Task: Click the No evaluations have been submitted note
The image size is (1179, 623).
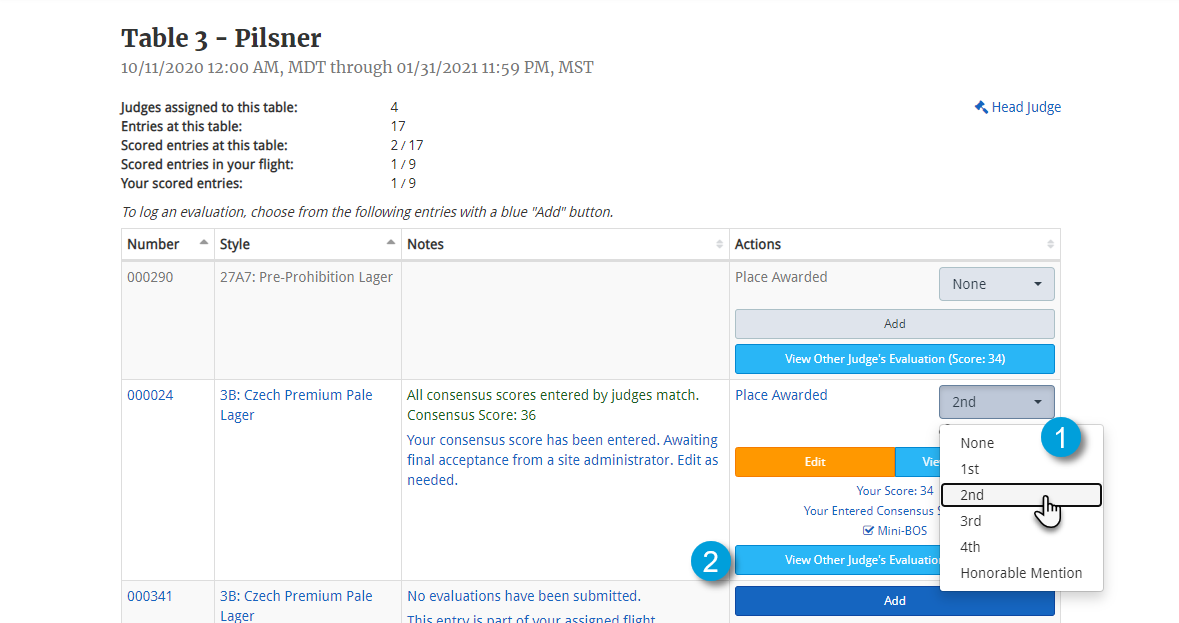Action: (x=523, y=596)
